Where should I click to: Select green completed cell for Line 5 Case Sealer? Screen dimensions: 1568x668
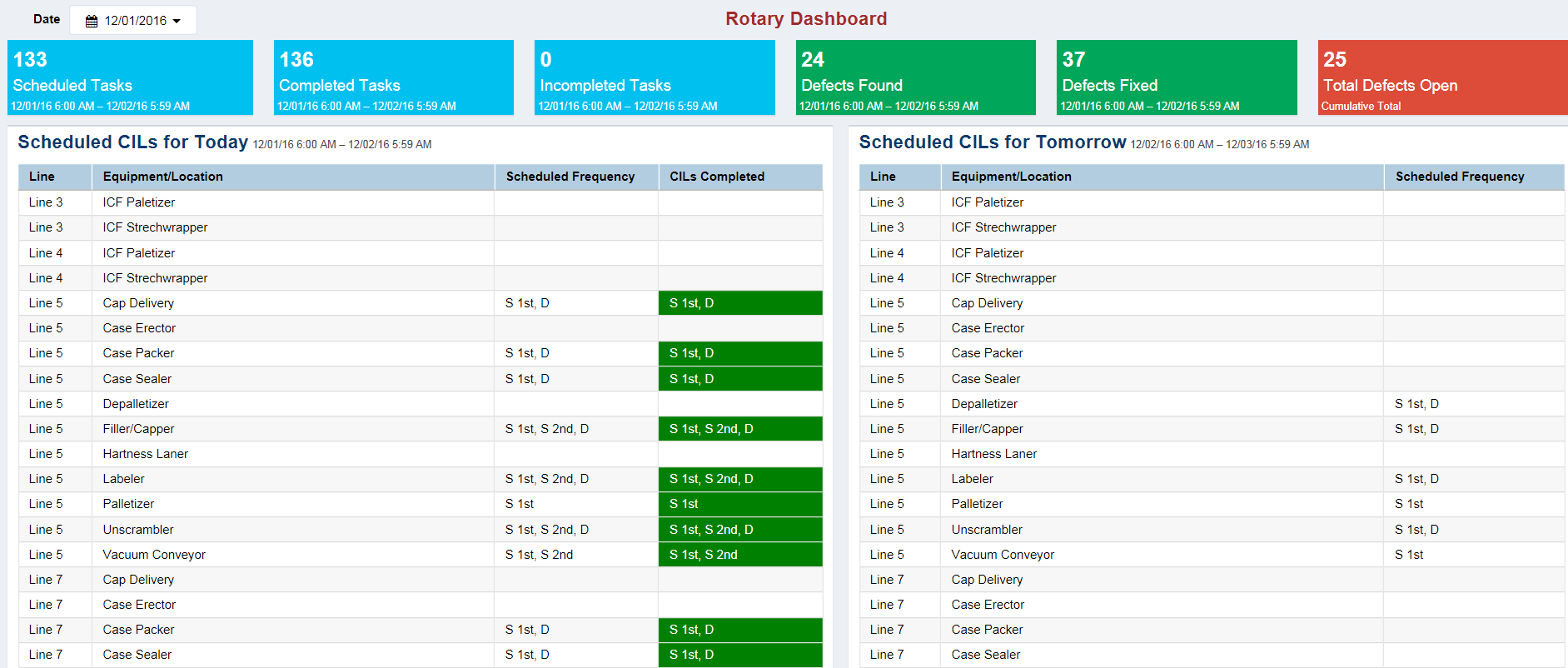740,379
